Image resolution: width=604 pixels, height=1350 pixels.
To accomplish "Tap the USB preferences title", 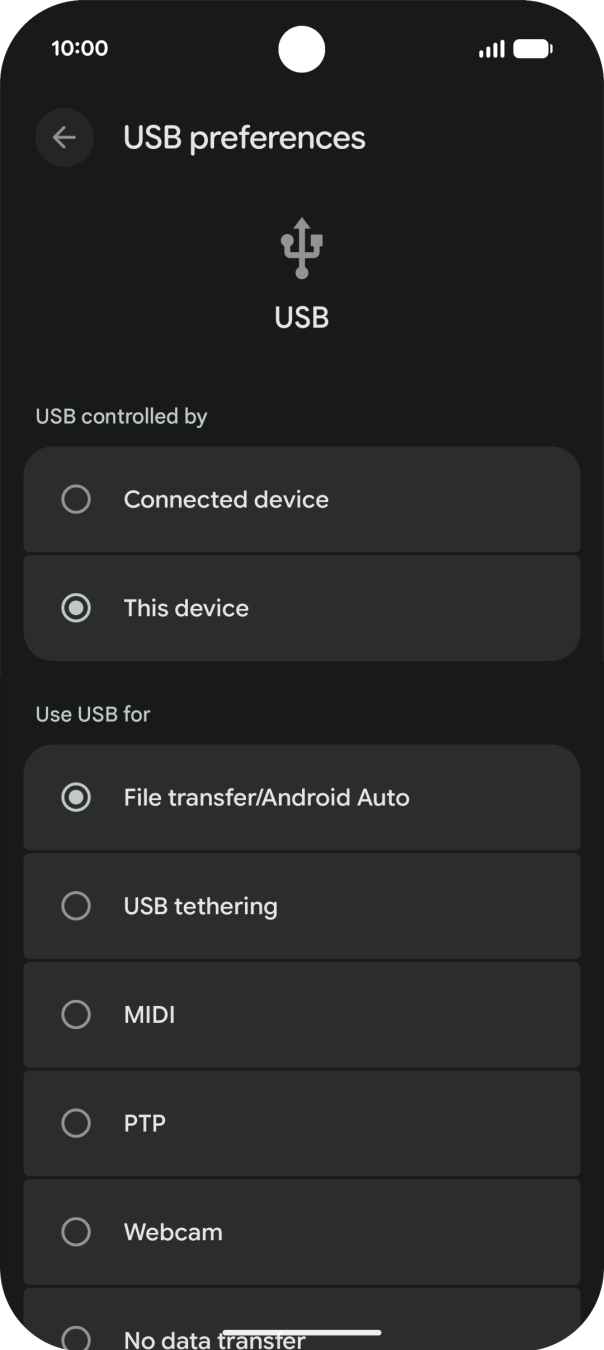I will coord(244,137).
